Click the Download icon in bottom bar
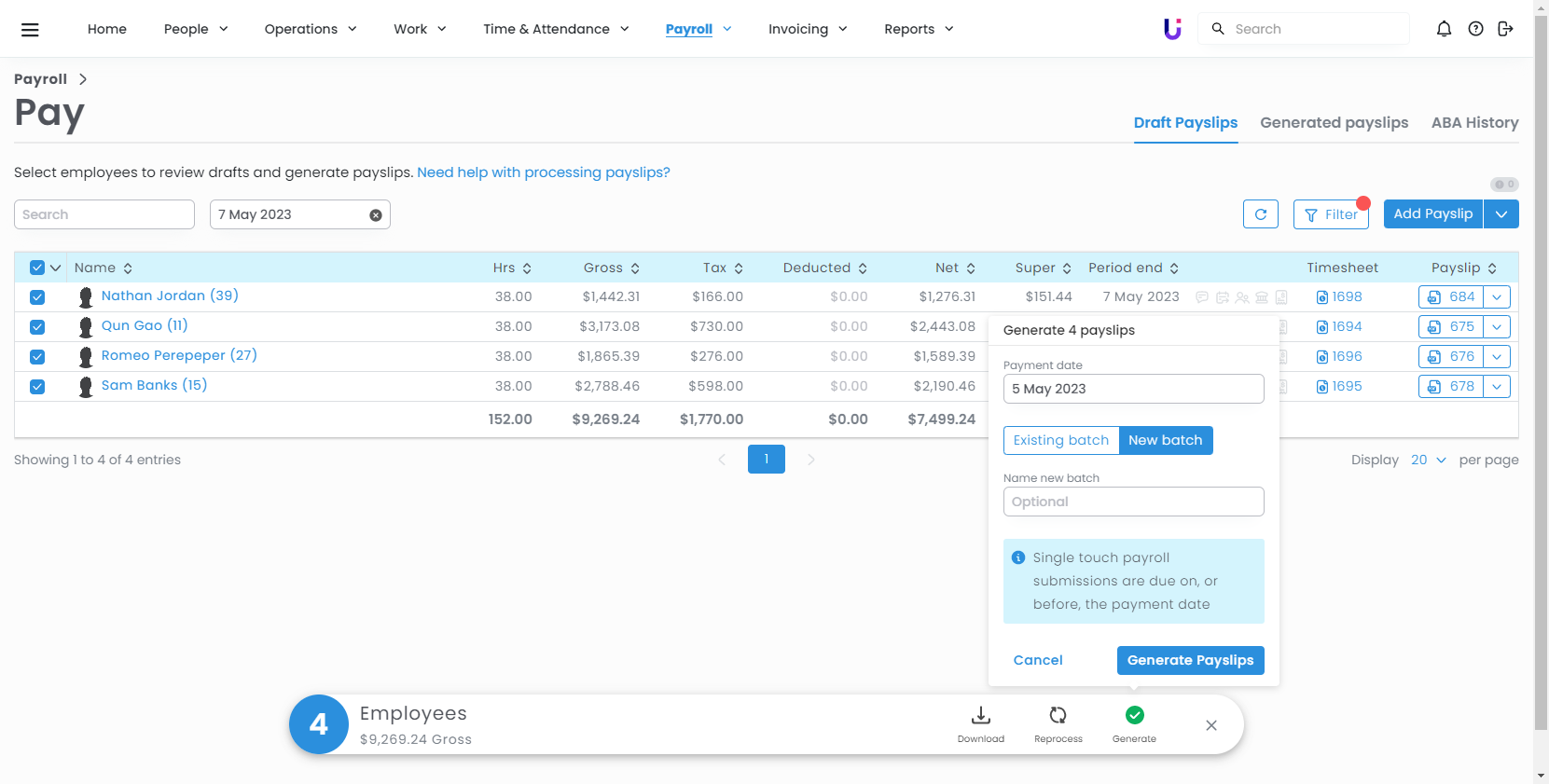 [x=980, y=716]
